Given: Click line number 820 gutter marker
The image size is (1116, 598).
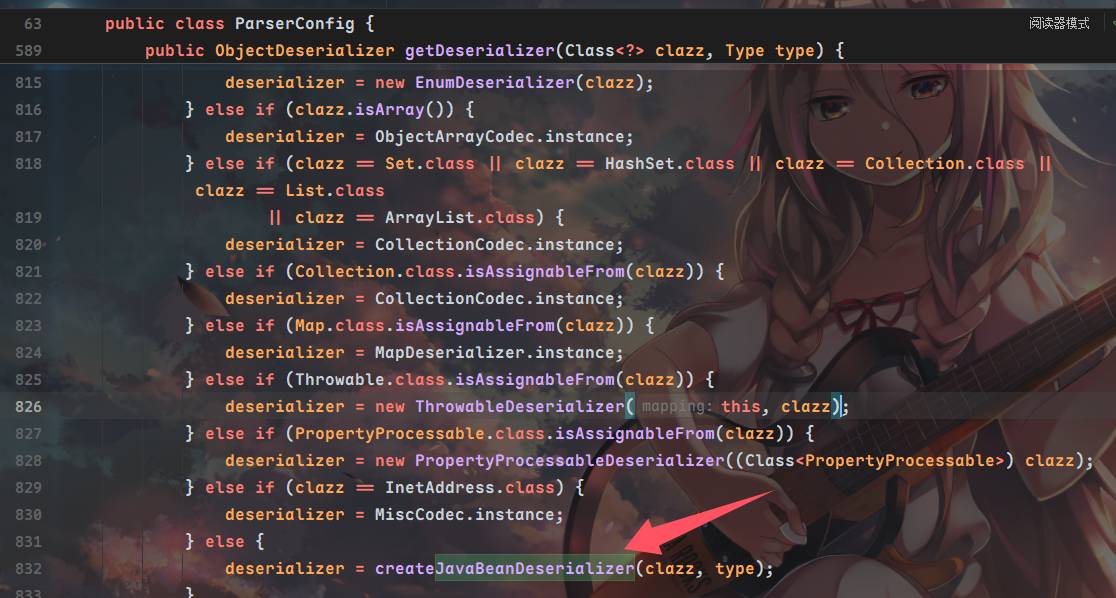Looking at the screenshot, I should (28, 244).
